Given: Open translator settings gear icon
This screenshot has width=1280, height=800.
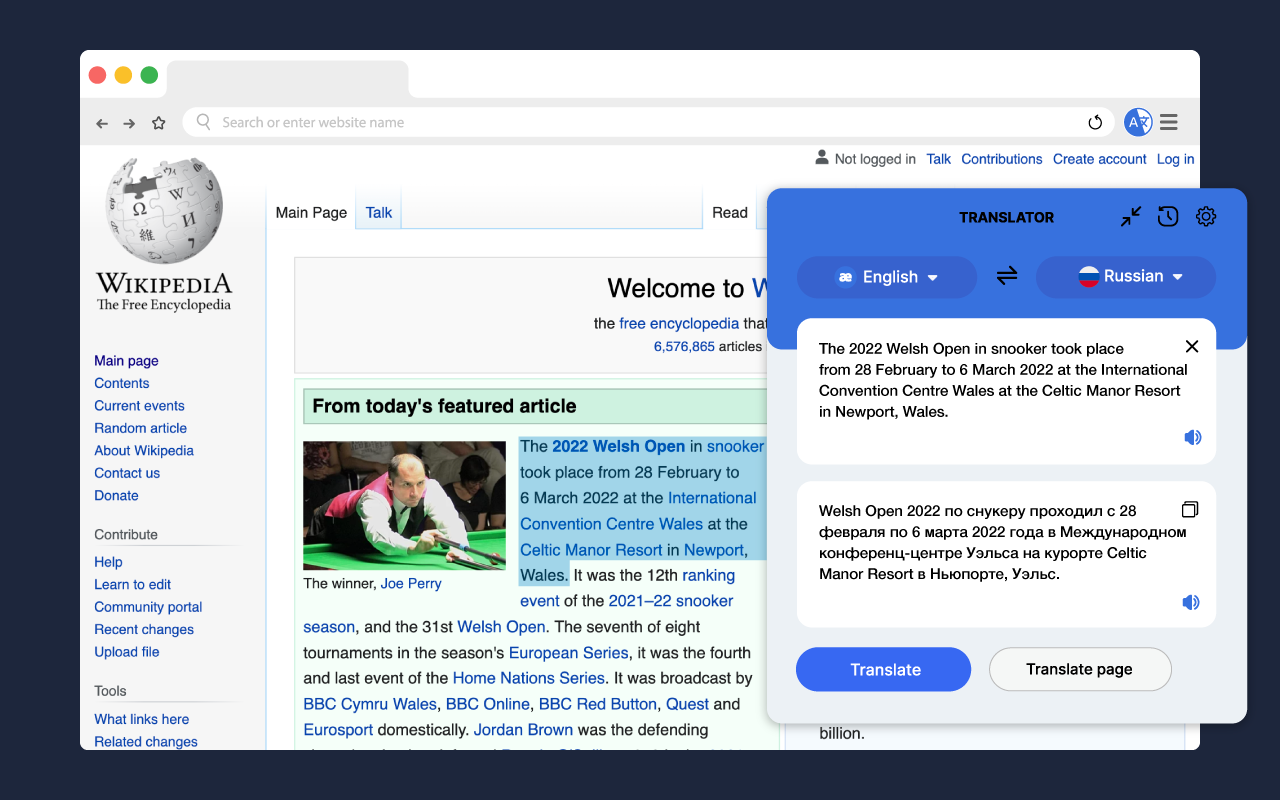Looking at the screenshot, I should click(x=1206, y=217).
